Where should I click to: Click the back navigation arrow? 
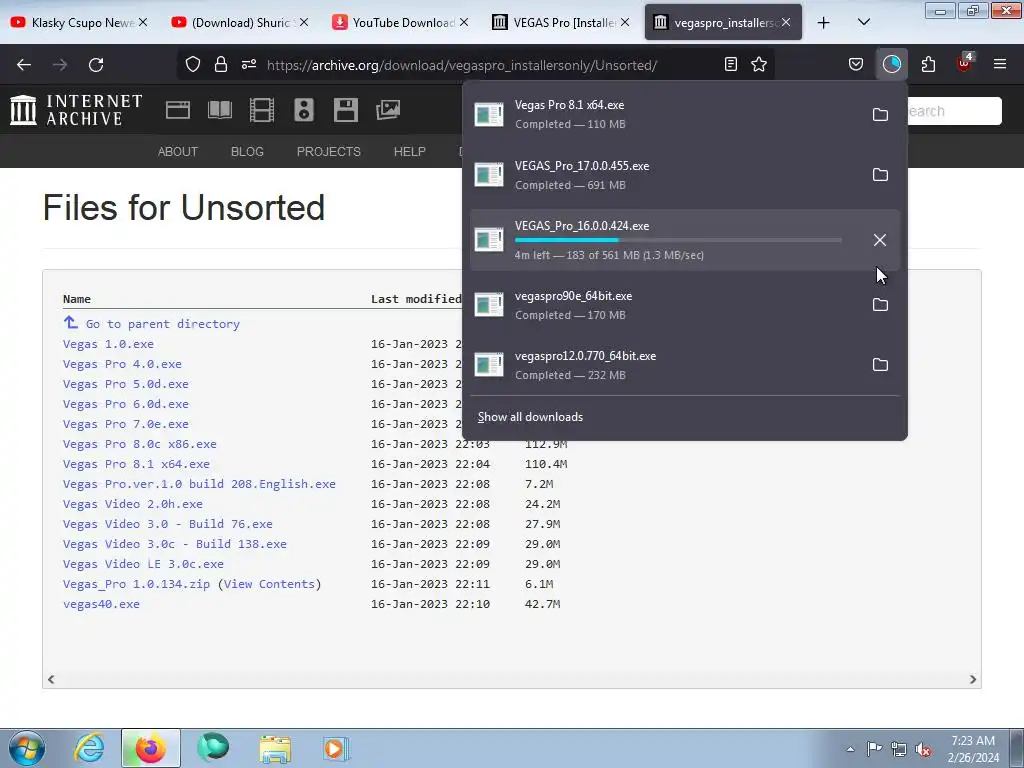click(x=24, y=64)
